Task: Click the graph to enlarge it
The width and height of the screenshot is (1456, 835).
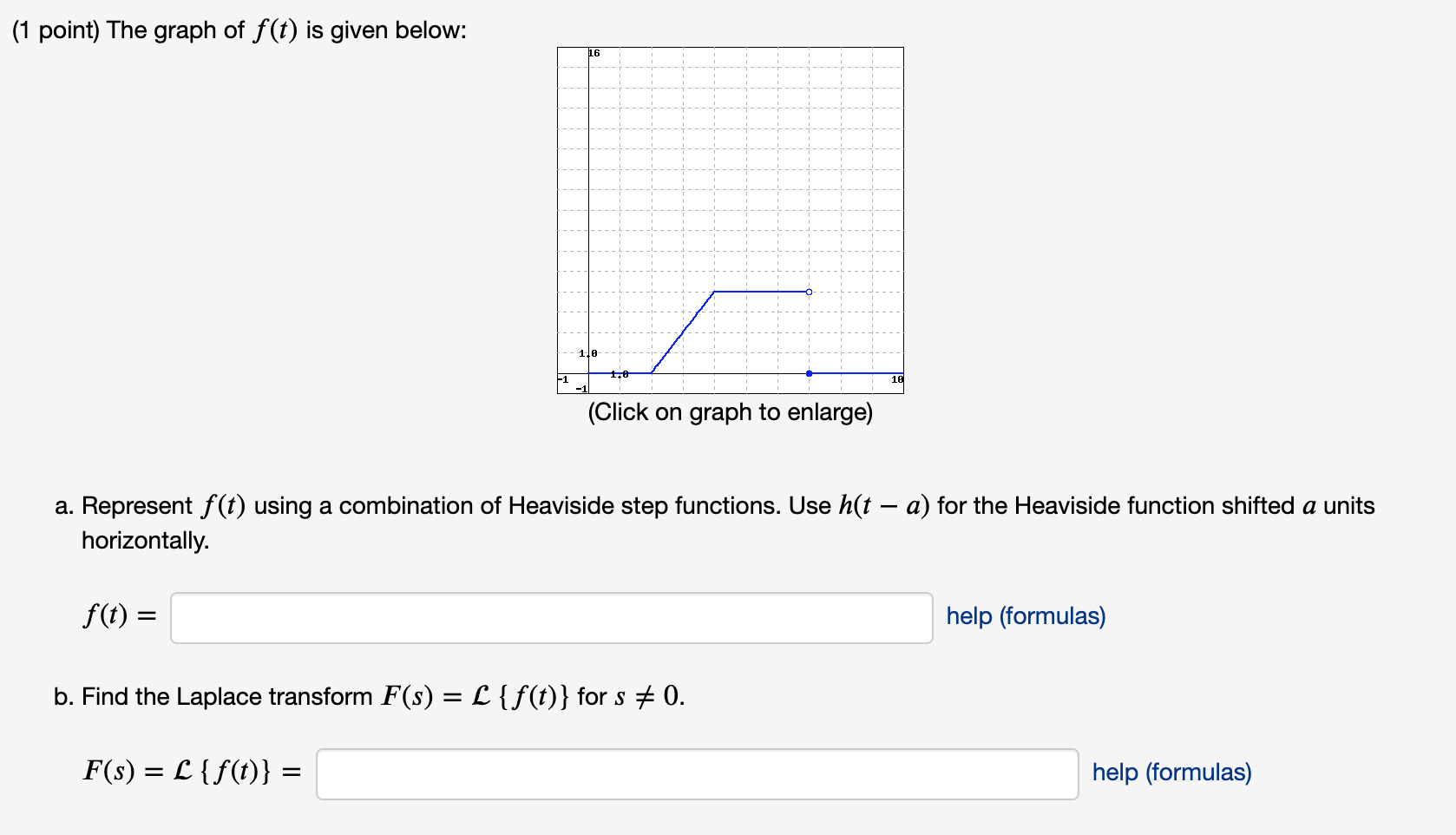Action: click(x=729, y=221)
